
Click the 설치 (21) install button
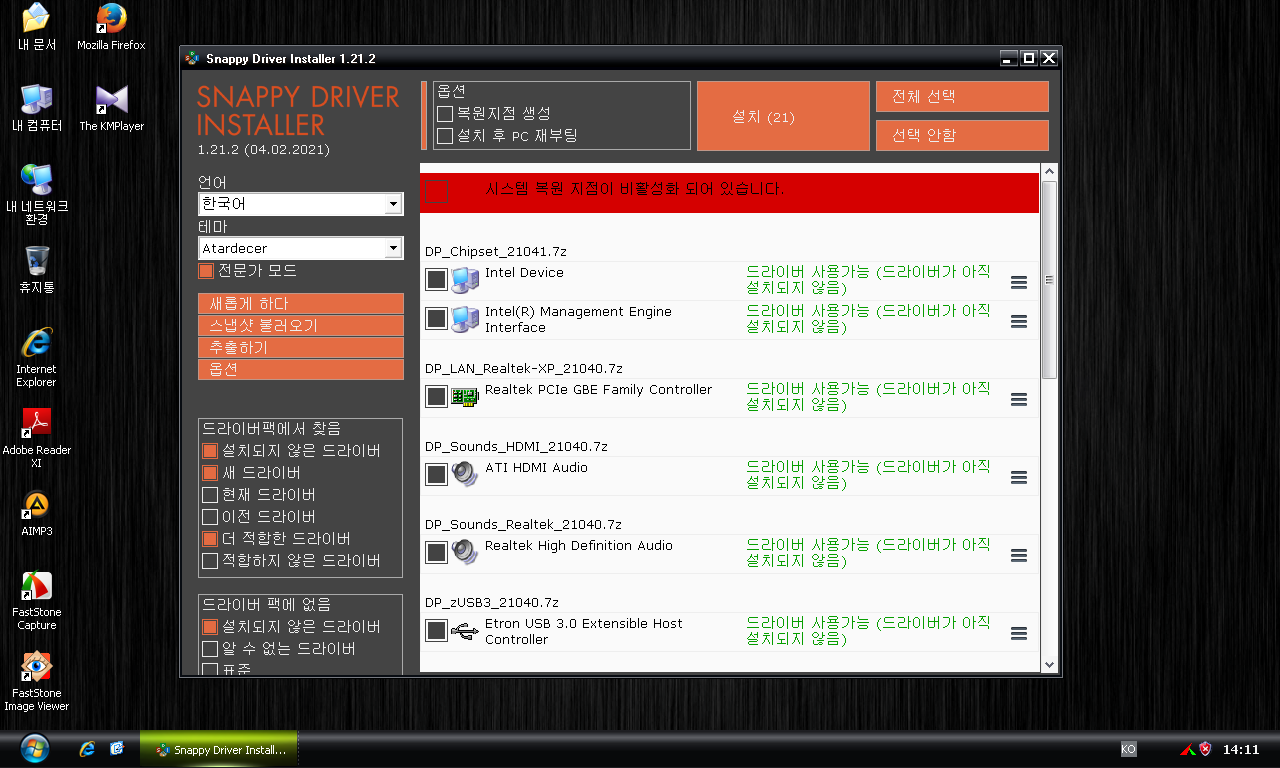(x=783, y=116)
